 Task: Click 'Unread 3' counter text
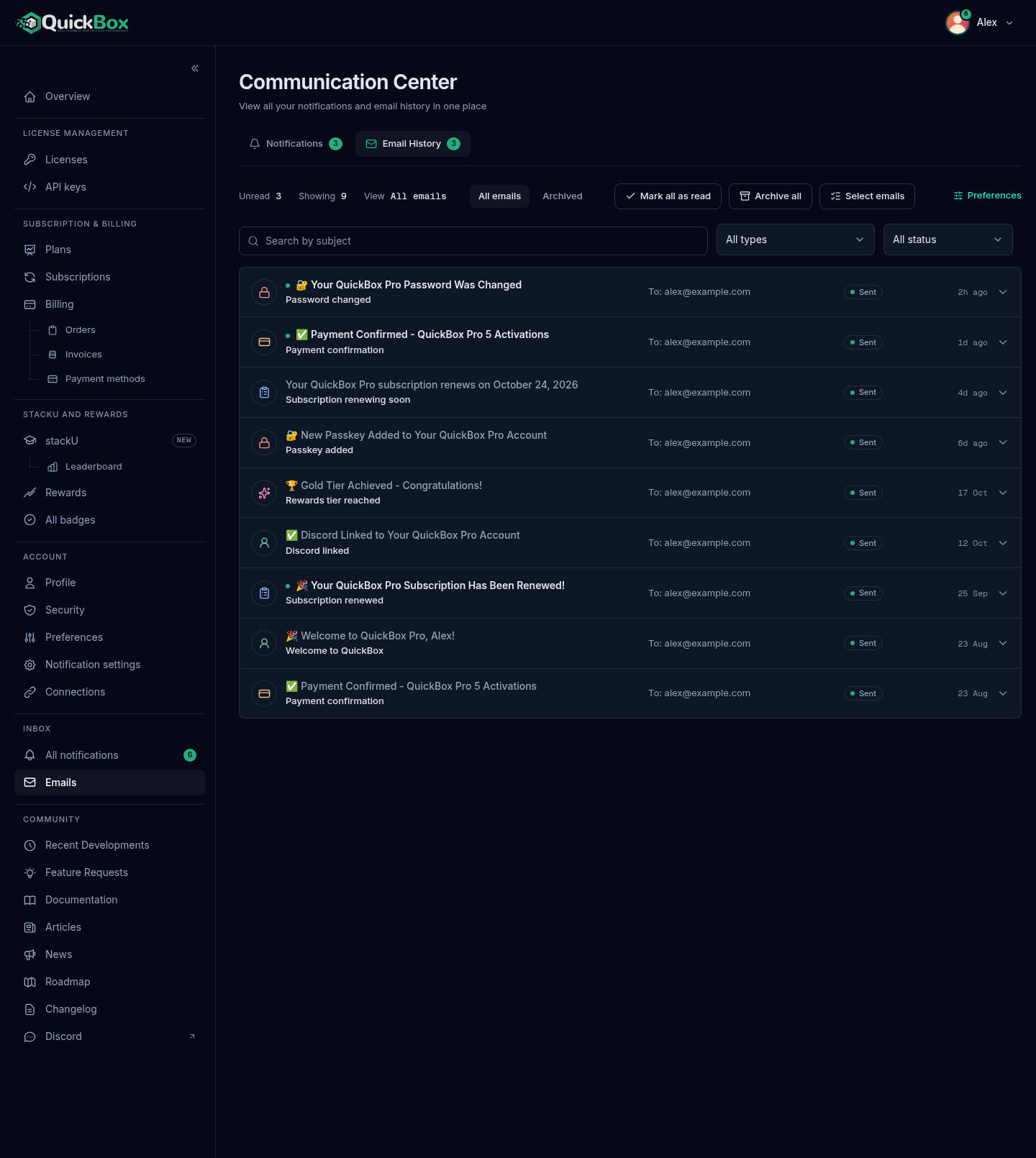click(260, 196)
